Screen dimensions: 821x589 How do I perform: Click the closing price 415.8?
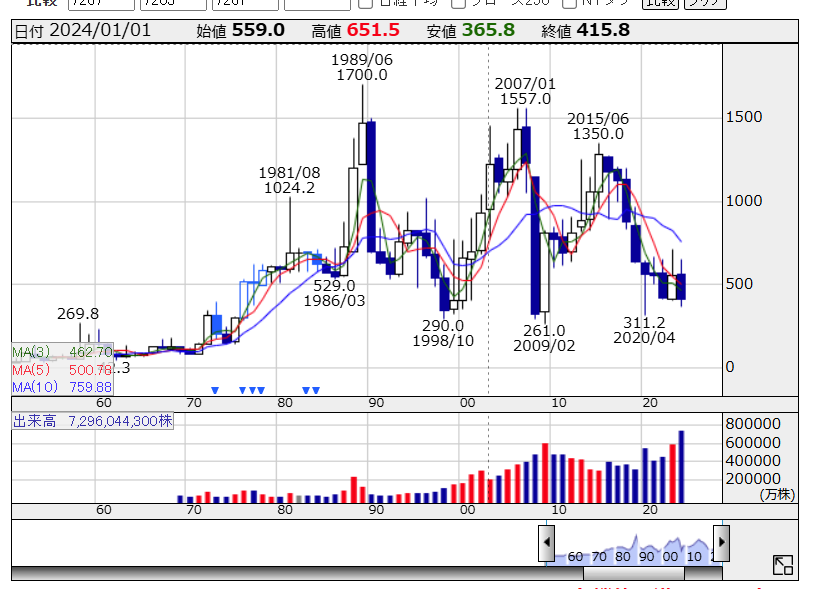tap(603, 30)
